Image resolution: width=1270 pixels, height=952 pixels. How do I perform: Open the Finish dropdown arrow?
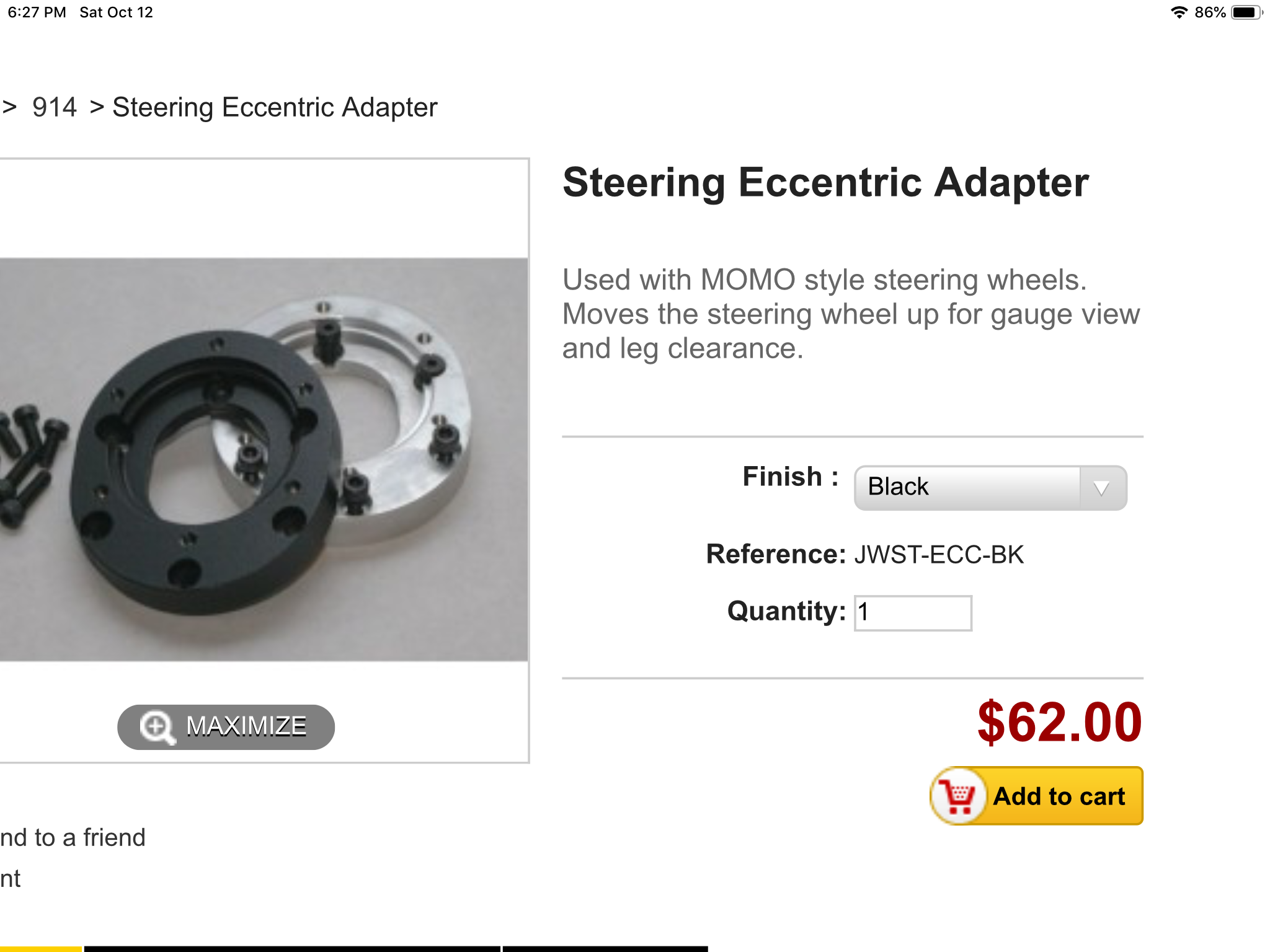1103,488
